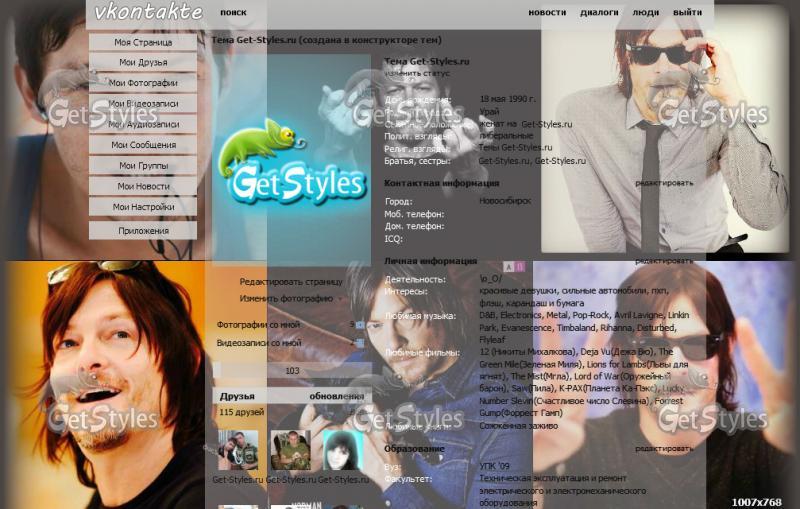Click Редактировать страницу link
The width and height of the screenshot is (800, 509).
[291, 282]
